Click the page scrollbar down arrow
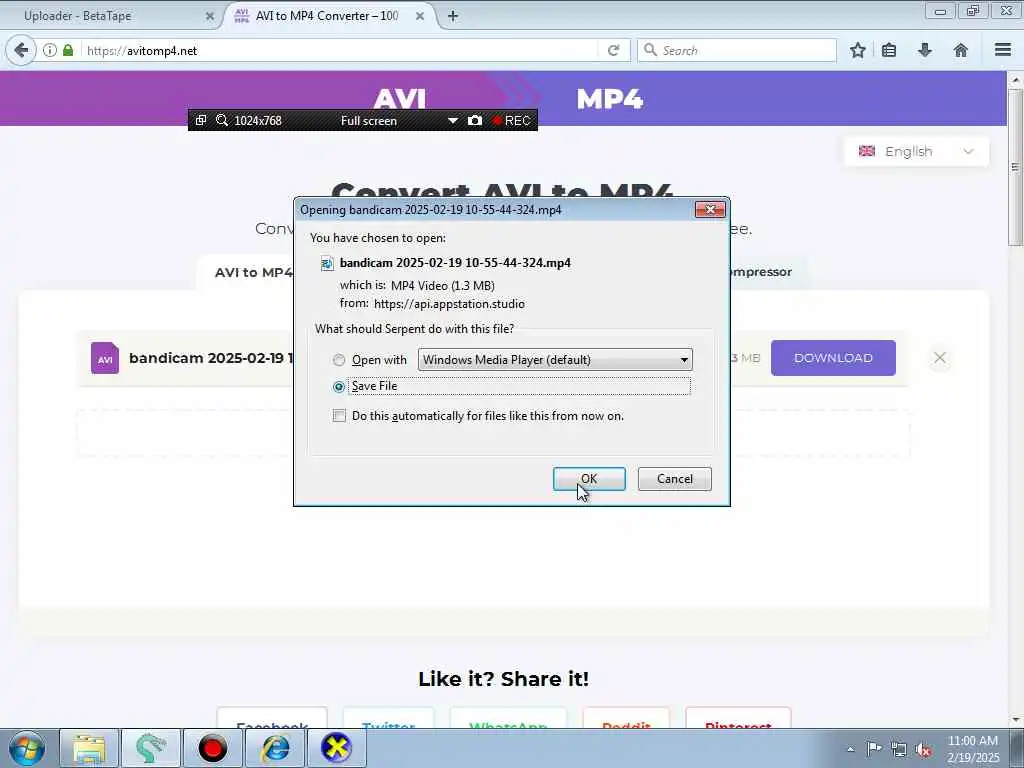This screenshot has height=768, width=1024. pyautogui.click(x=1015, y=720)
